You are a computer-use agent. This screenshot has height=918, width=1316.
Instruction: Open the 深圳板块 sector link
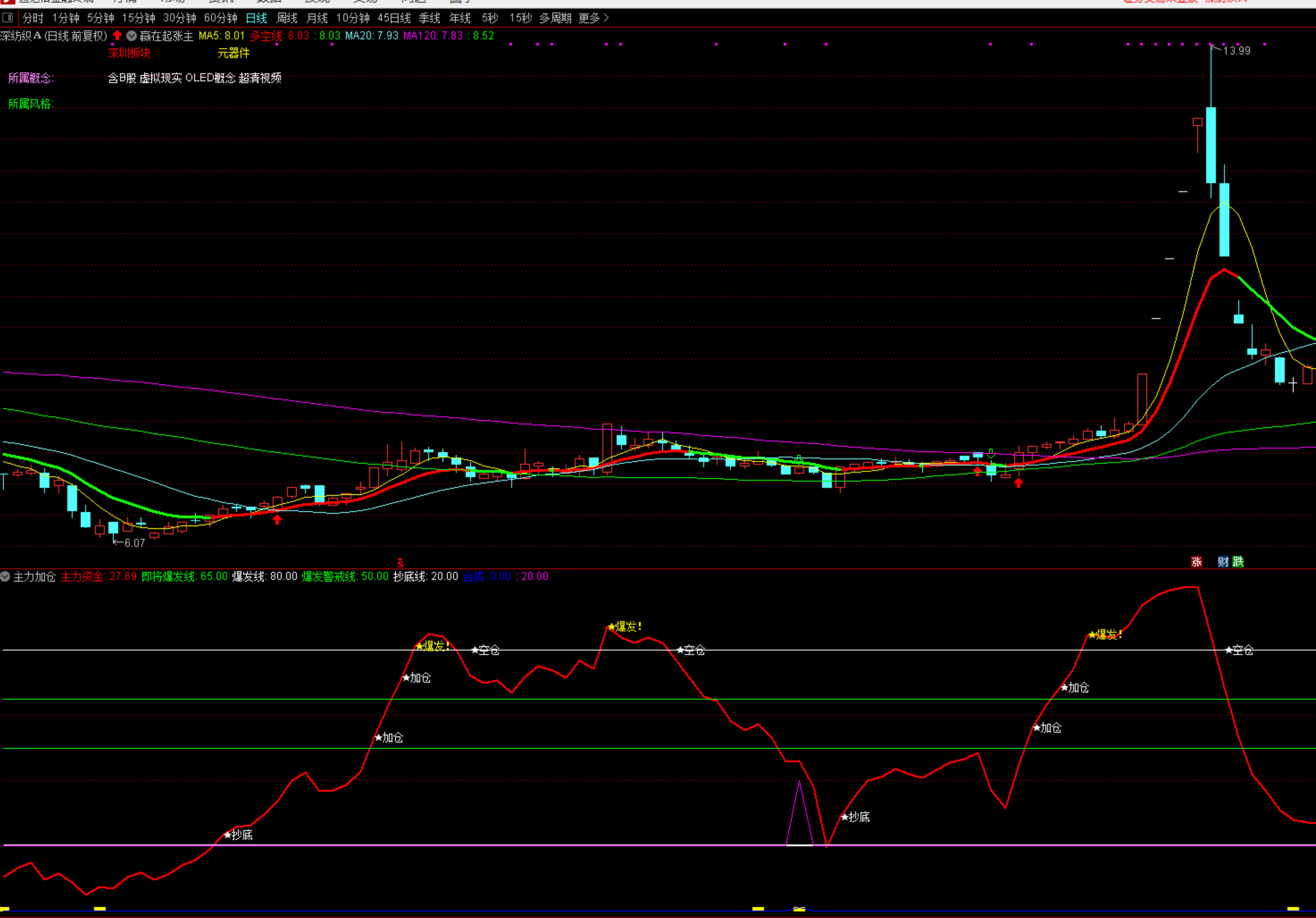pos(129,53)
